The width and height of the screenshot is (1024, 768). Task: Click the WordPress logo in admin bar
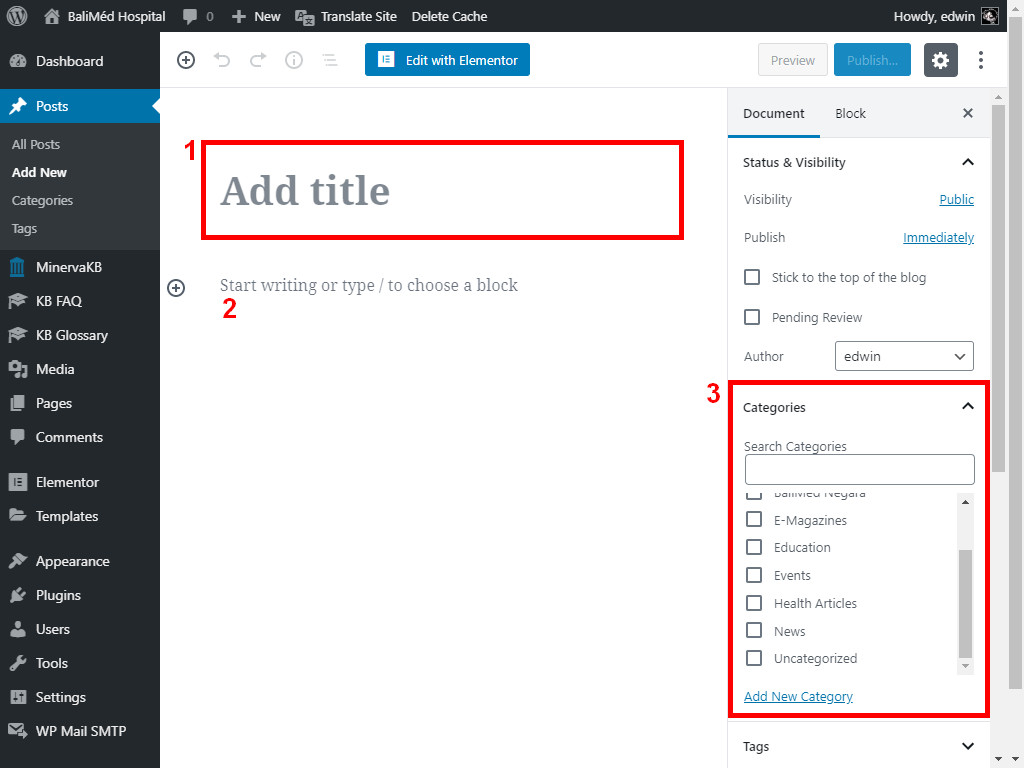pyautogui.click(x=17, y=16)
